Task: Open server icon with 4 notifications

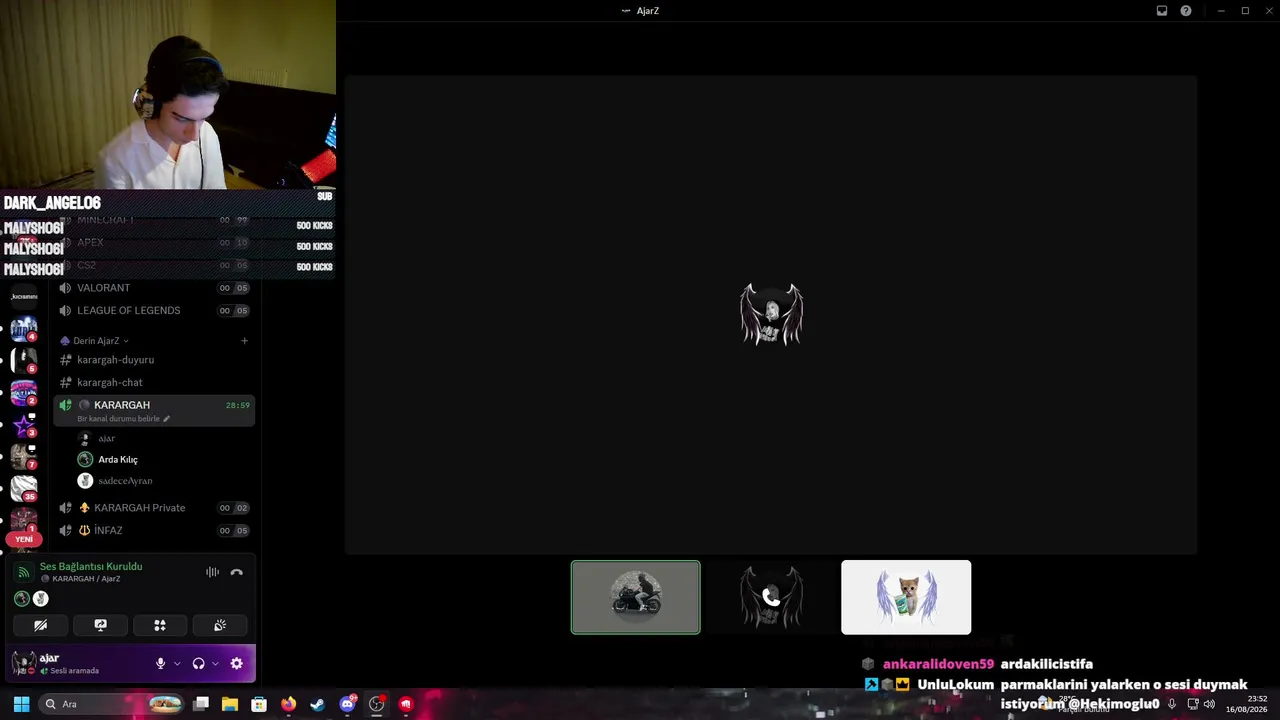Action: (x=24, y=328)
